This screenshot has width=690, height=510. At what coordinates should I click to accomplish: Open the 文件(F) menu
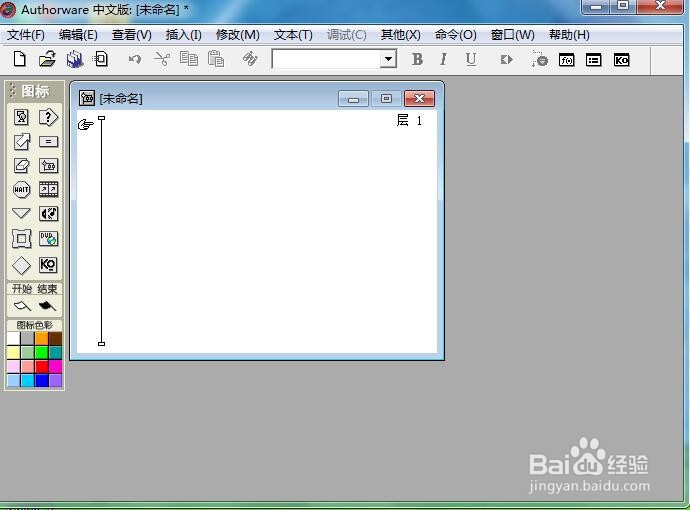pos(26,35)
